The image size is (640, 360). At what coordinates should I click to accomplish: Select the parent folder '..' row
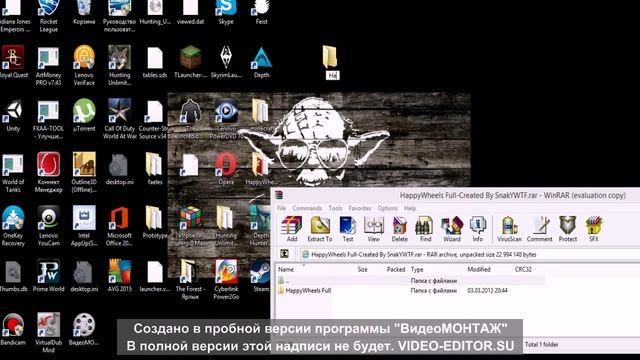(410, 281)
